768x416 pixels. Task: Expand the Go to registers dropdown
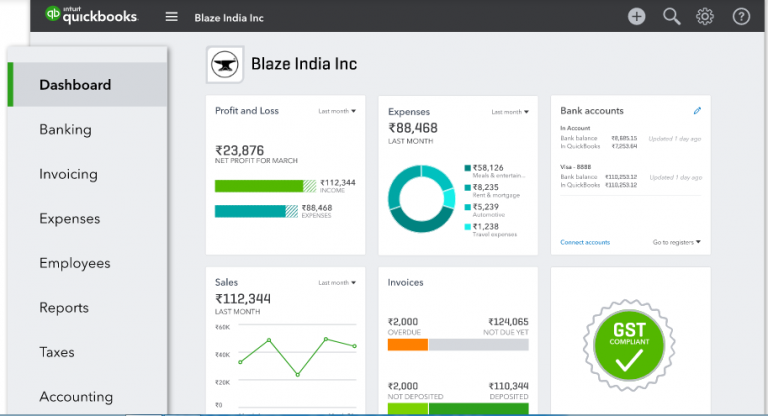tap(677, 242)
